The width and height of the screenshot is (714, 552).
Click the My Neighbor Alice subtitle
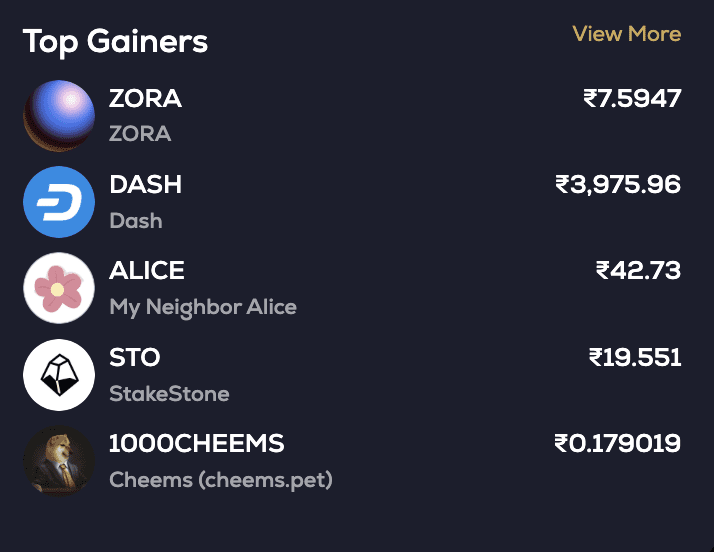[203, 307]
